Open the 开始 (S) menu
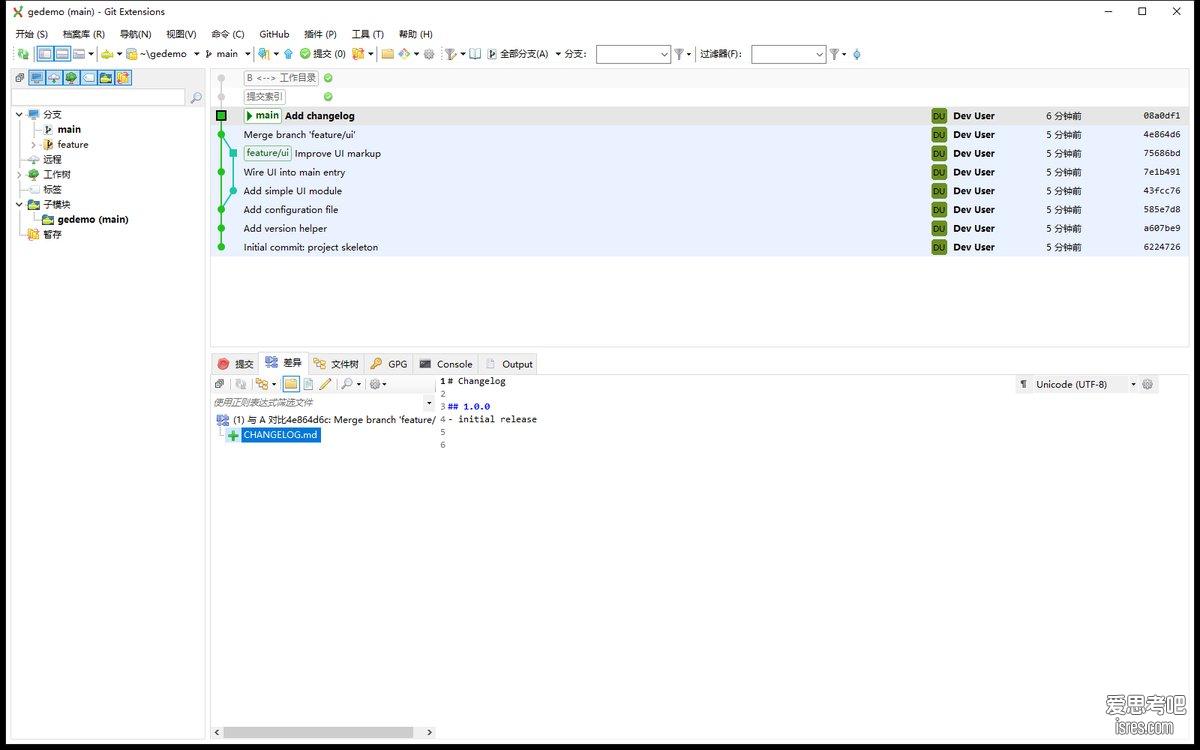This screenshot has width=1200, height=750. (x=32, y=34)
